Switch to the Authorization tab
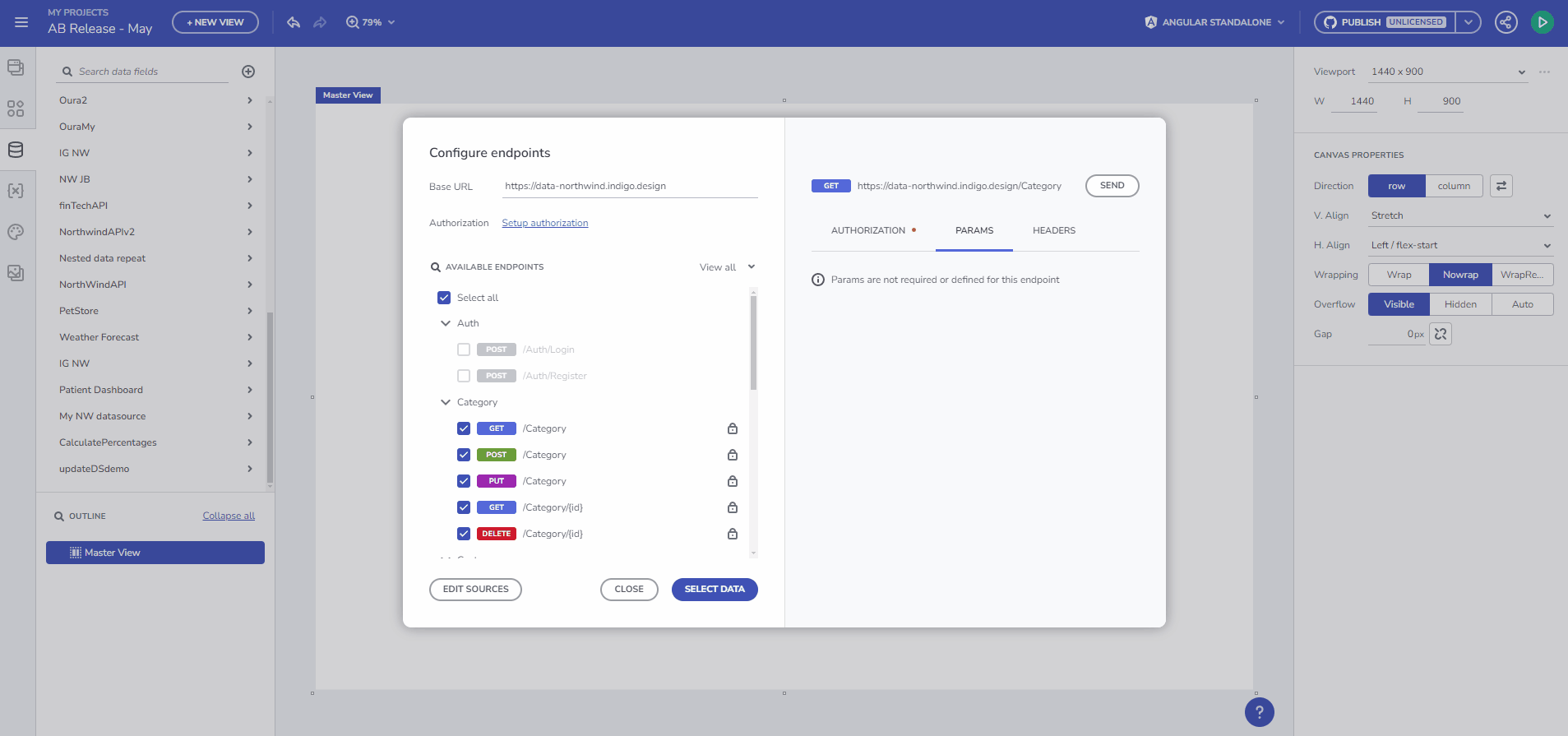The image size is (1568, 736). click(x=873, y=230)
